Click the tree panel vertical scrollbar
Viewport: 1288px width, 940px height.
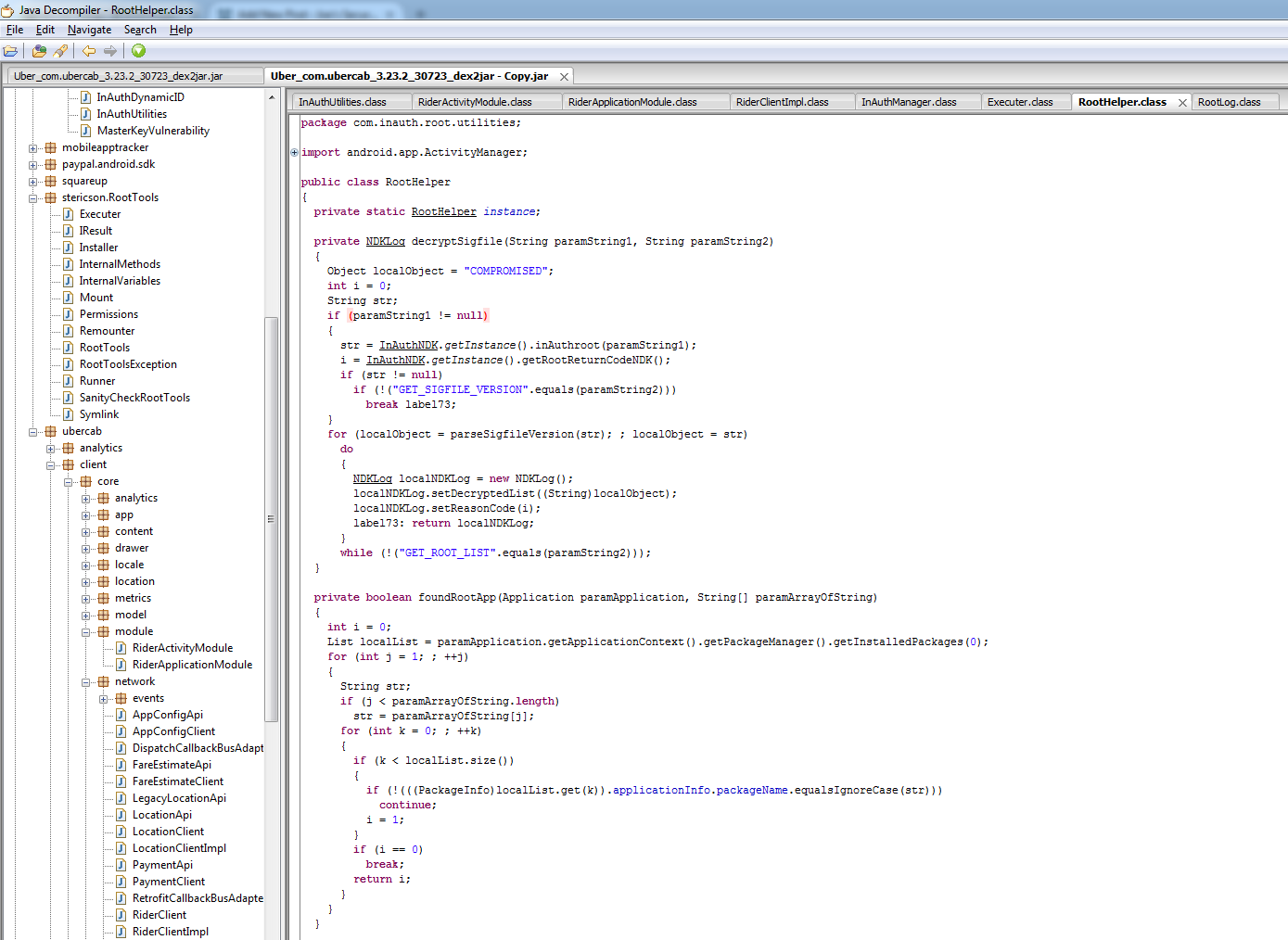271,519
